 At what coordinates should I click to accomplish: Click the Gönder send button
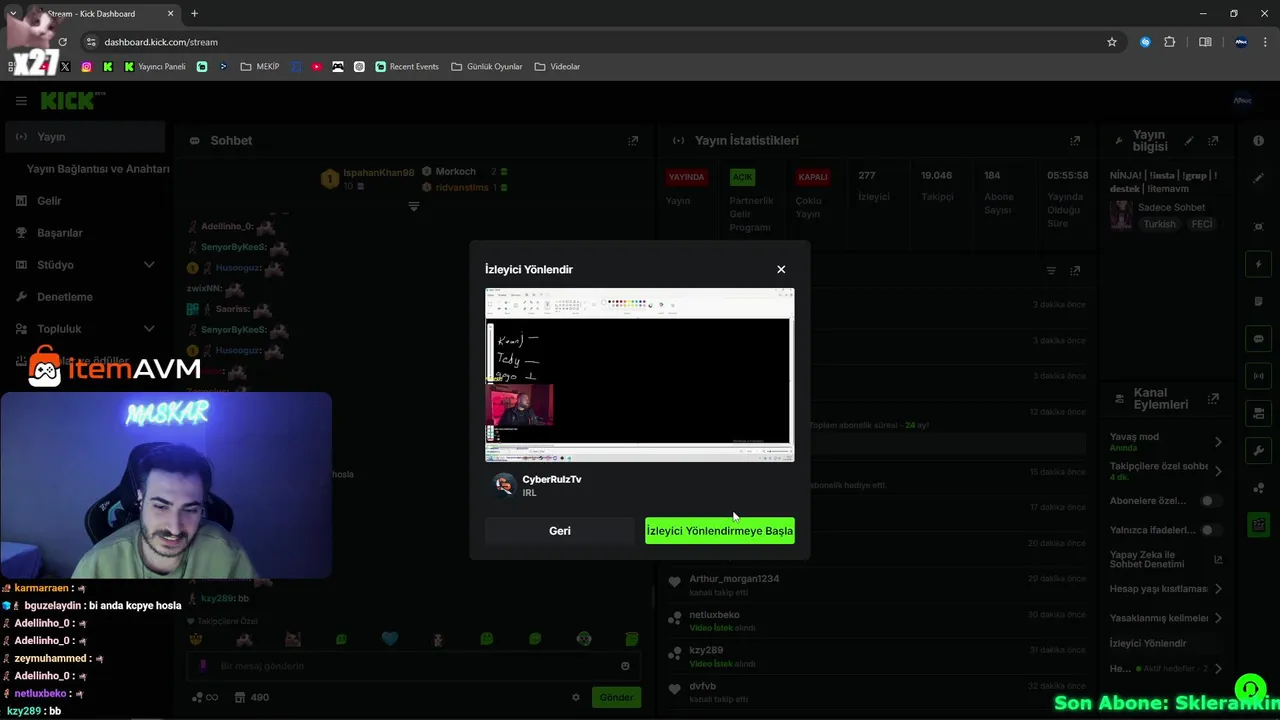tap(616, 697)
